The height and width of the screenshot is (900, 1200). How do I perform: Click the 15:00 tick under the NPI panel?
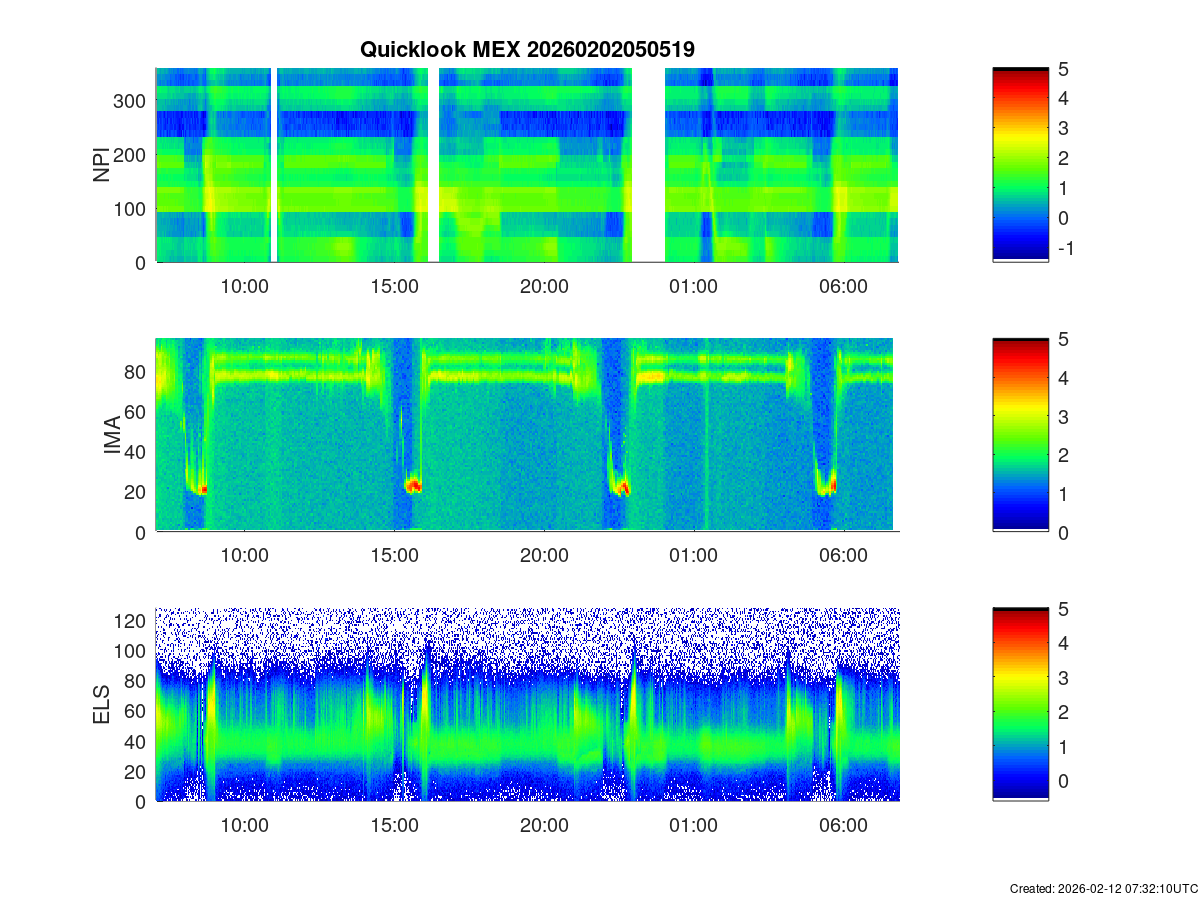[x=394, y=286]
